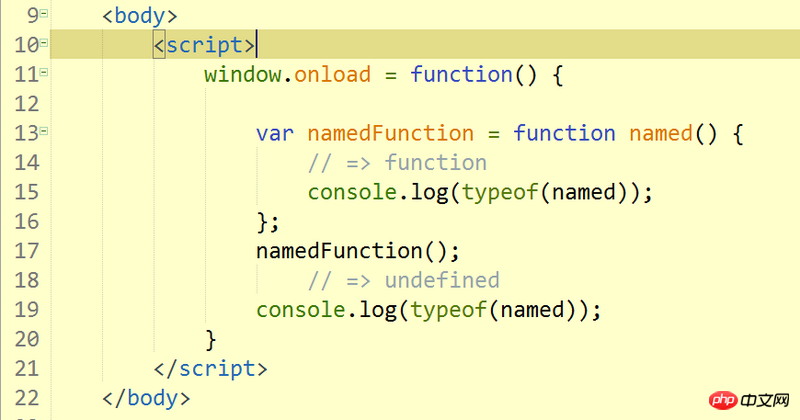Place cursor in the closing body tag
The height and width of the screenshot is (420, 800).
[x=146, y=398]
